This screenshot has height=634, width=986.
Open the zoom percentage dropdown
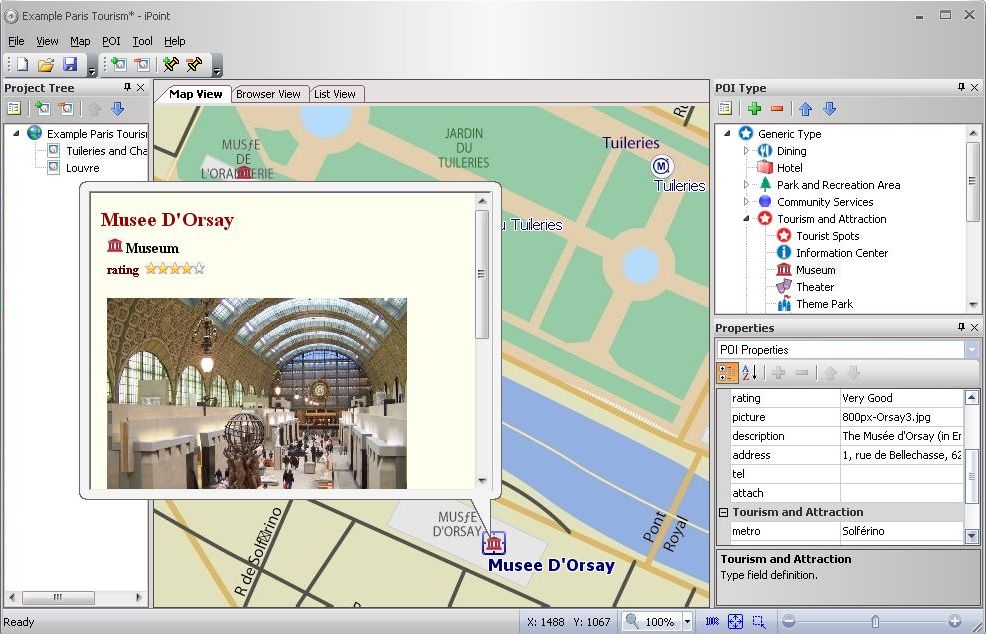(x=687, y=622)
